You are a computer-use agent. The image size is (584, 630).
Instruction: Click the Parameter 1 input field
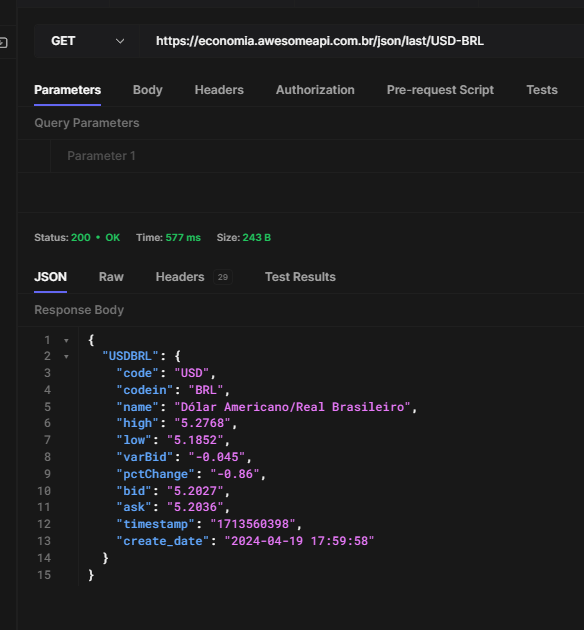click(x=317, y=156)
